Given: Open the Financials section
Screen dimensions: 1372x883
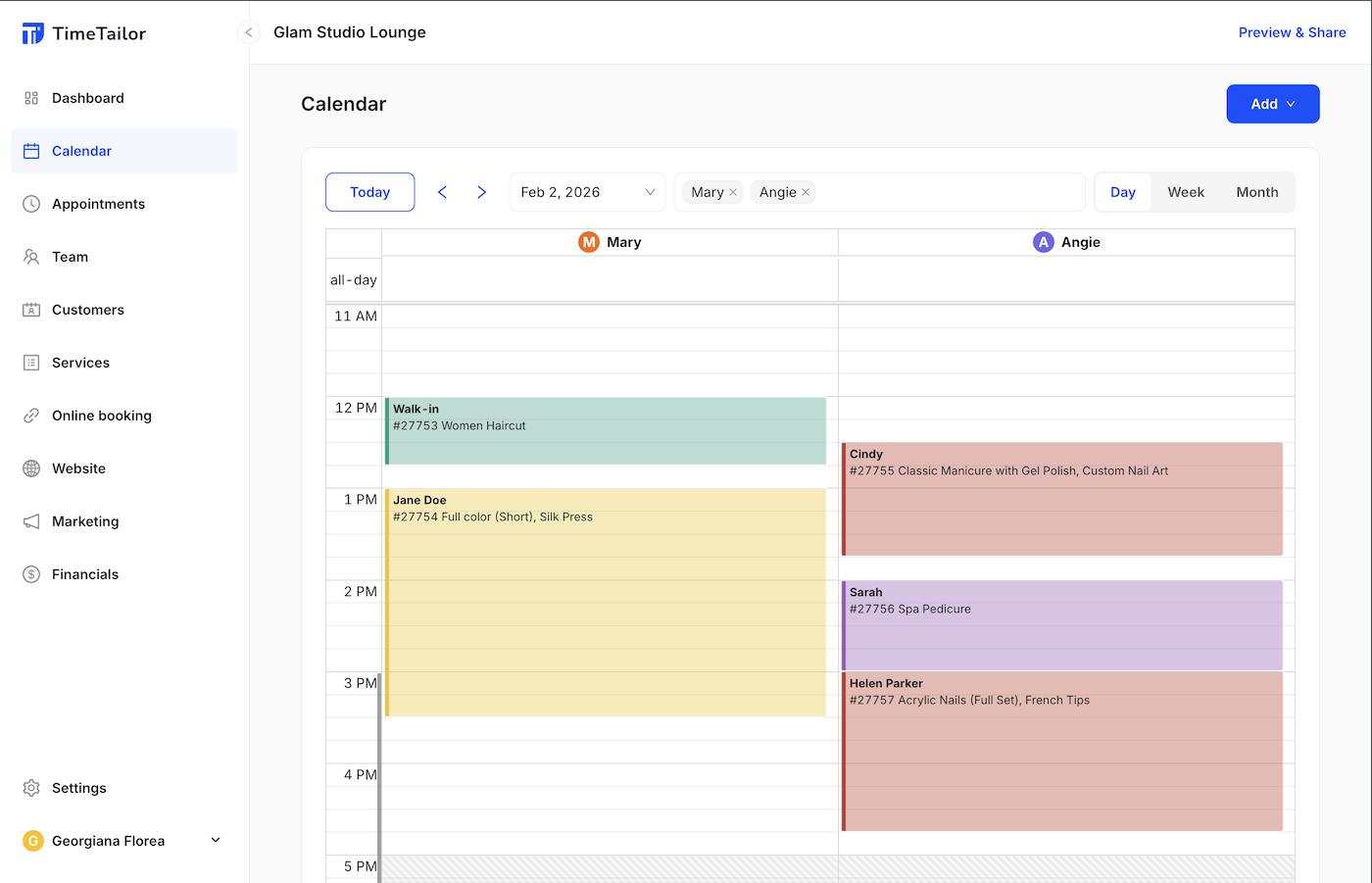Looking at the screenshot, I should 85,574.
